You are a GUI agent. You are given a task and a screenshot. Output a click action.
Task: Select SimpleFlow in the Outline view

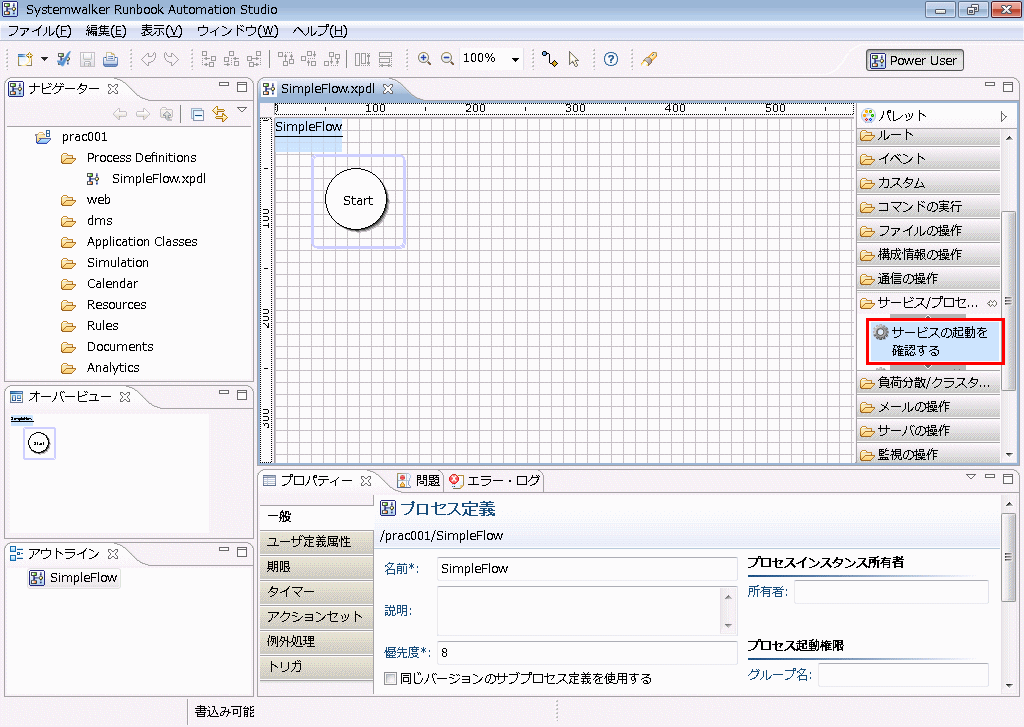83,577
